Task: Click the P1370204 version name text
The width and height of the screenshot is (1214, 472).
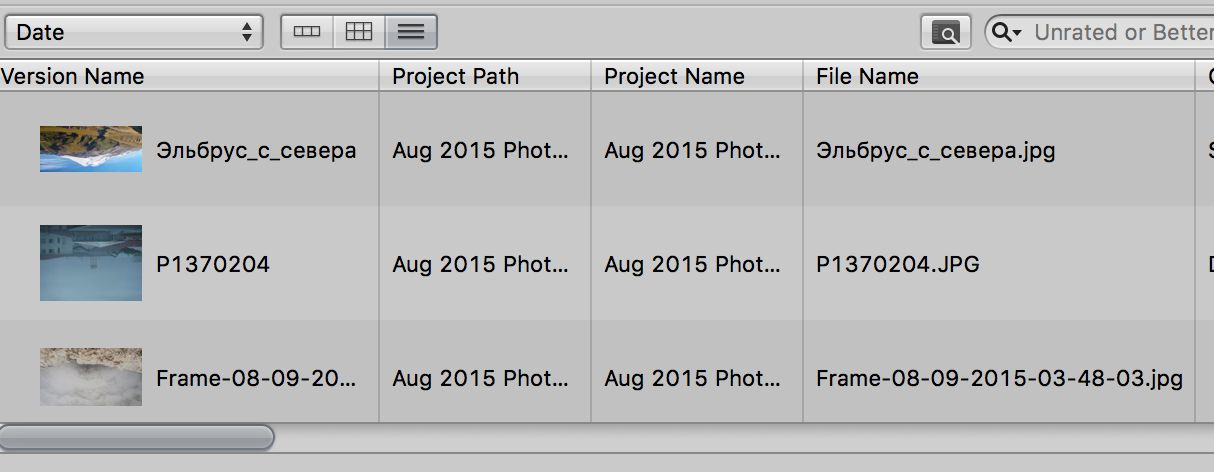Action: (x=213, y=264)
